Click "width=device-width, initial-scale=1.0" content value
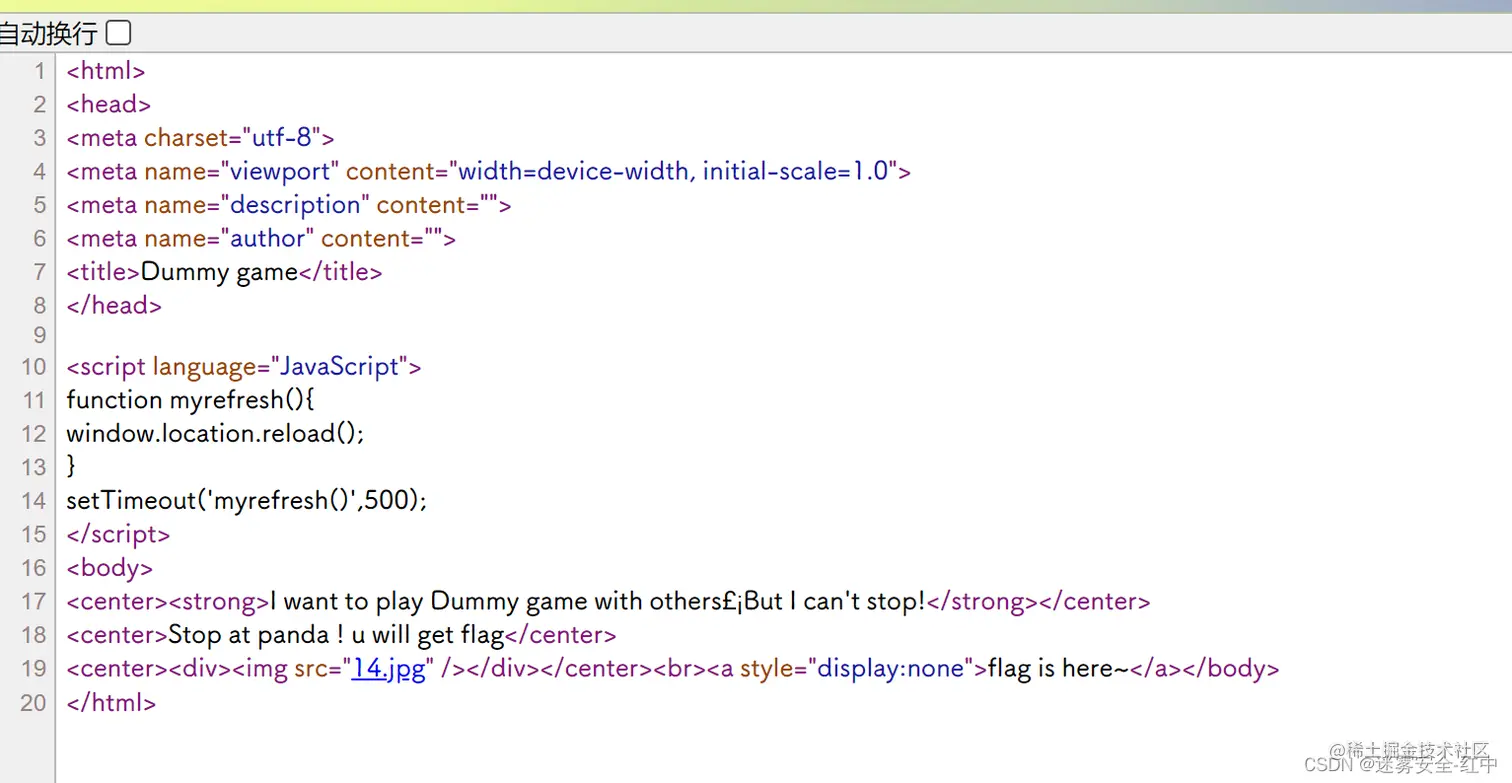Viewport: 1512px width, 783px height. (673, 171)
